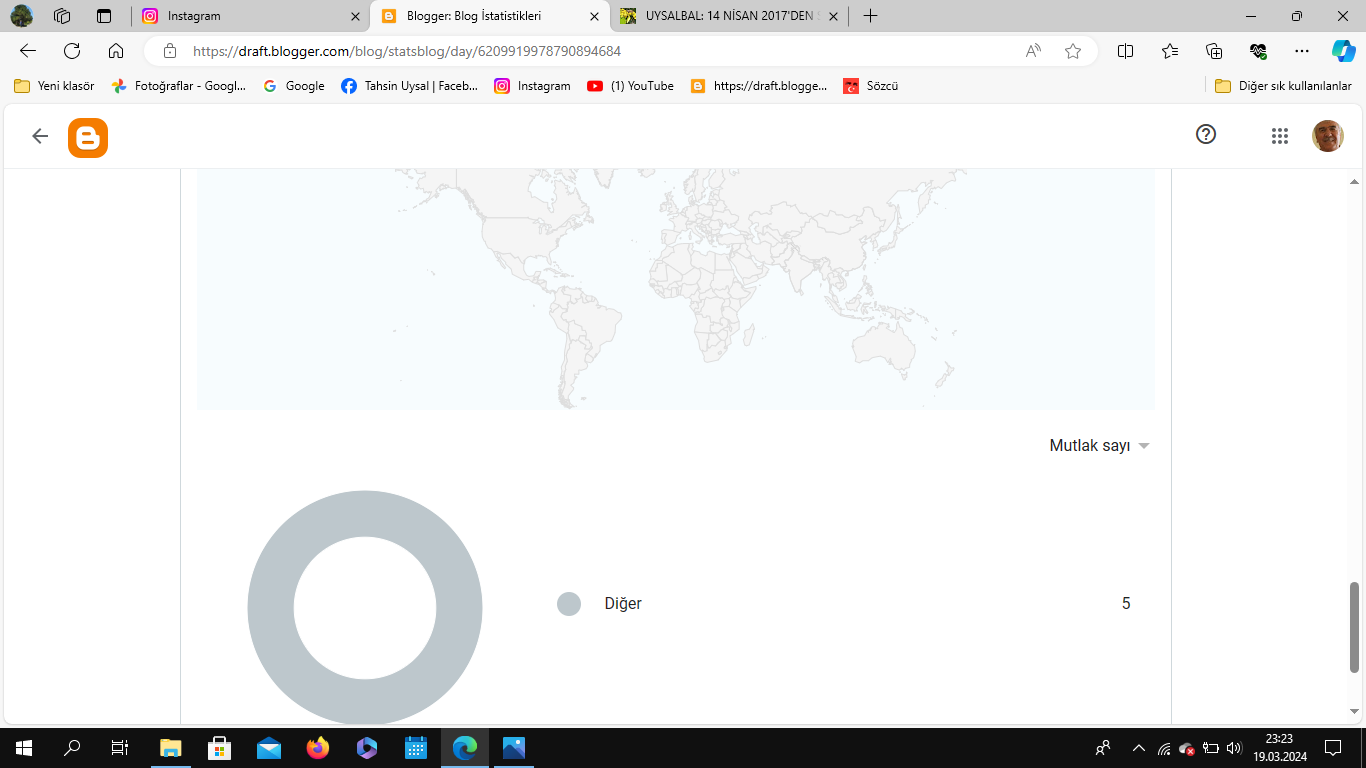
Task: Open the Google apps grid
Action: pos(1280,137)
